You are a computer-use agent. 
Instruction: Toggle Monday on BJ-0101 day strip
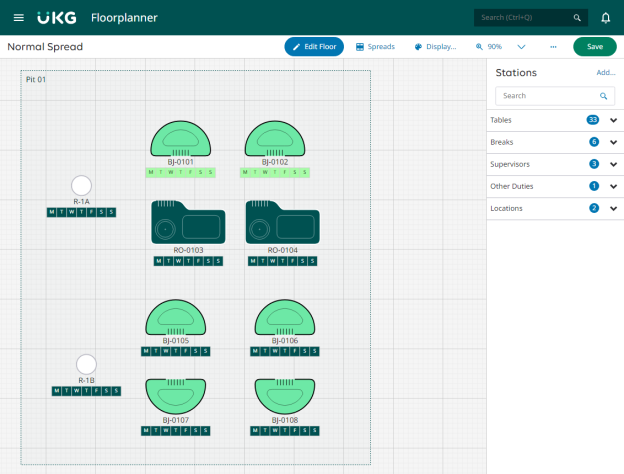click(x=151, y=172)
